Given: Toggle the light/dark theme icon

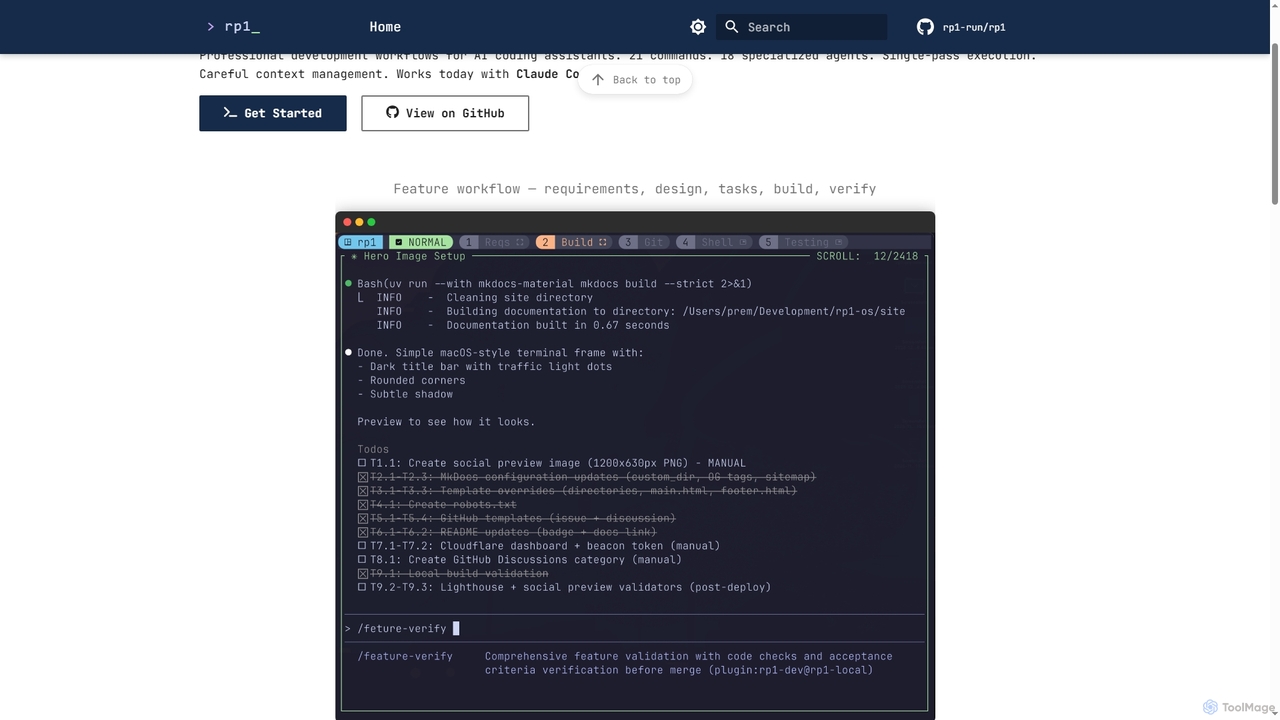Looking at the screenshot, I should coord(698,27).
